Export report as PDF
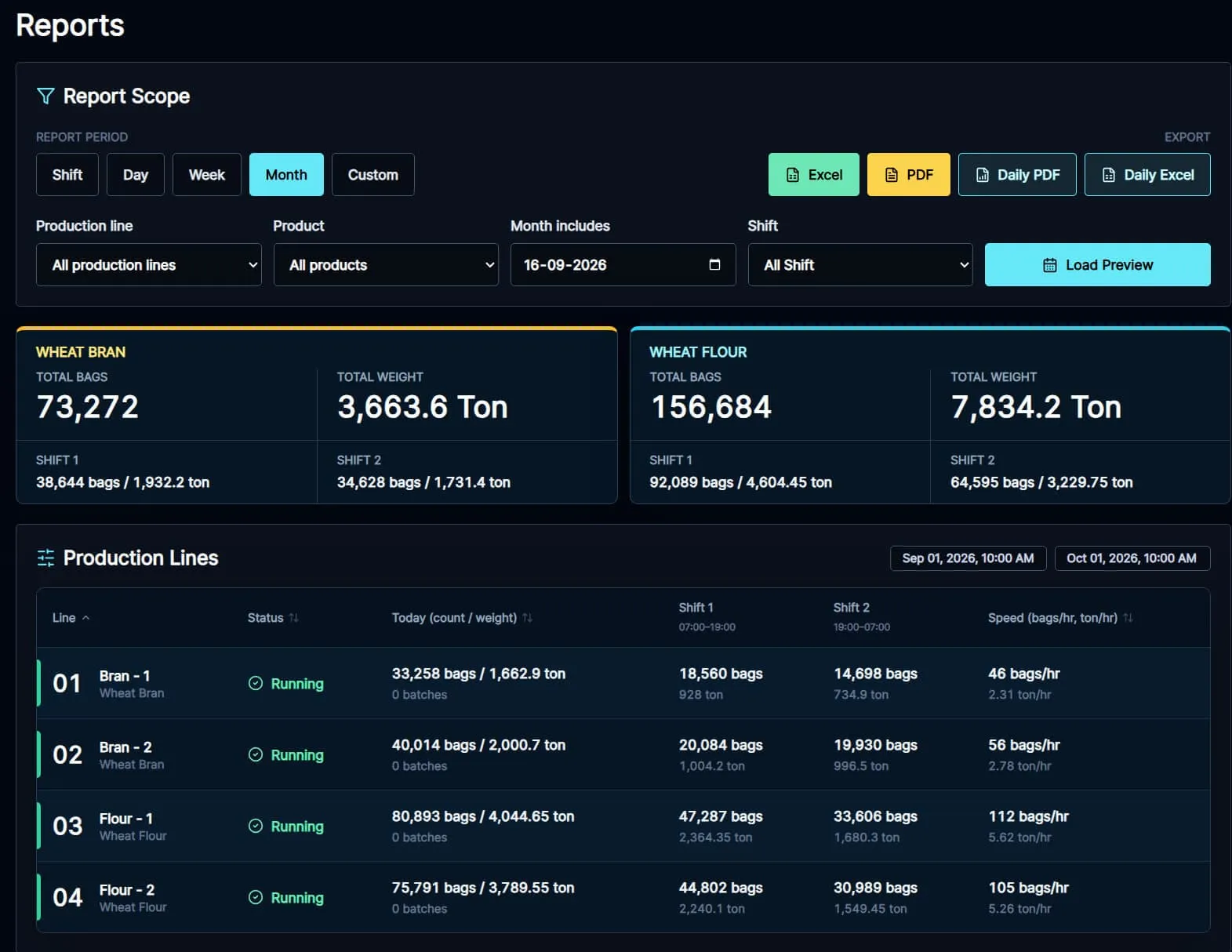 click(909, 174)
